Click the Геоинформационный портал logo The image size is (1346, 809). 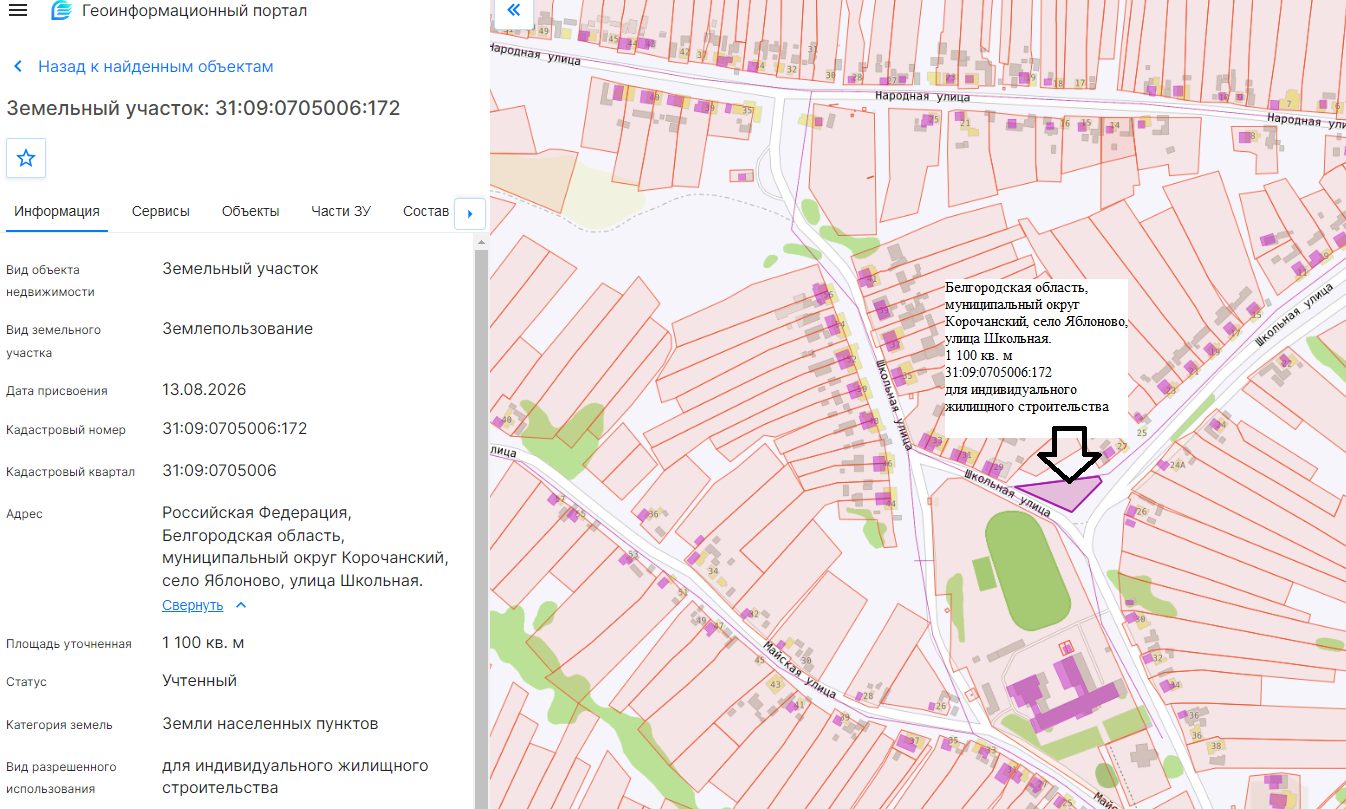point(61,11)
